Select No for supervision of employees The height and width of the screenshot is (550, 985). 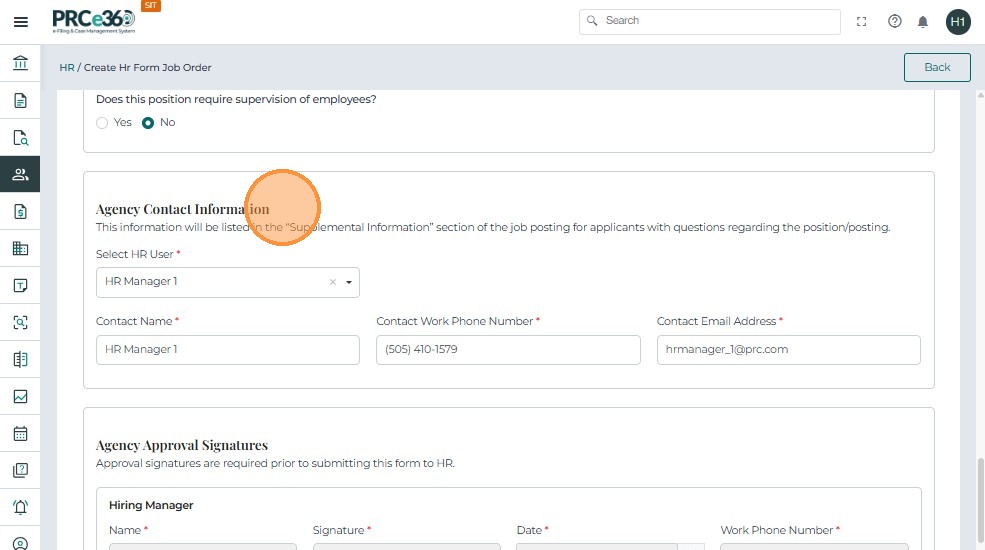click(x=148, y=123)
